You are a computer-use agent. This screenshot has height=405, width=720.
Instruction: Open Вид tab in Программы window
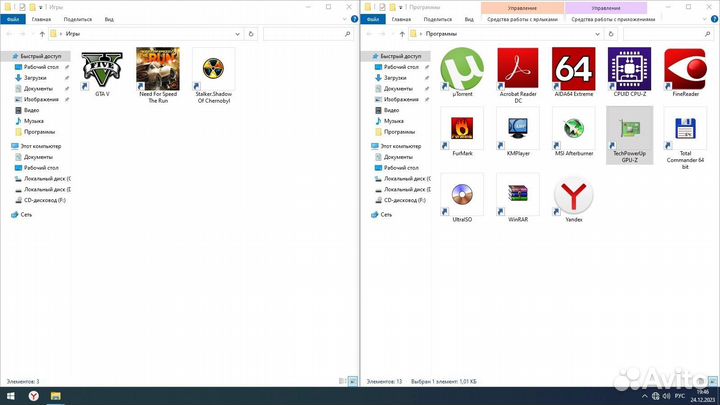[x=469, y=19]
